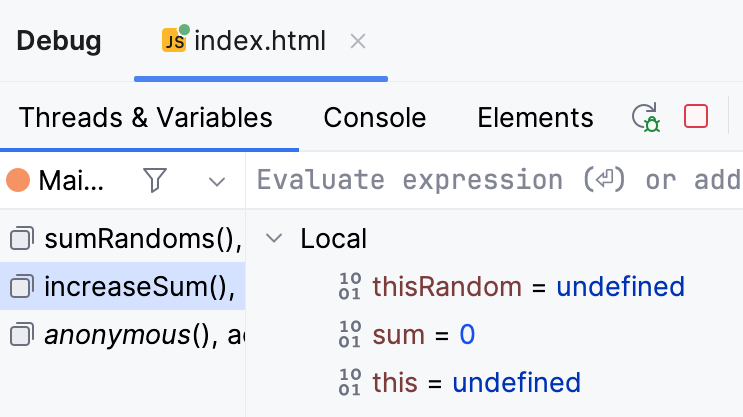Click the sumRandoms() frame icon
743x417 pixels.
tap(20, 238)
